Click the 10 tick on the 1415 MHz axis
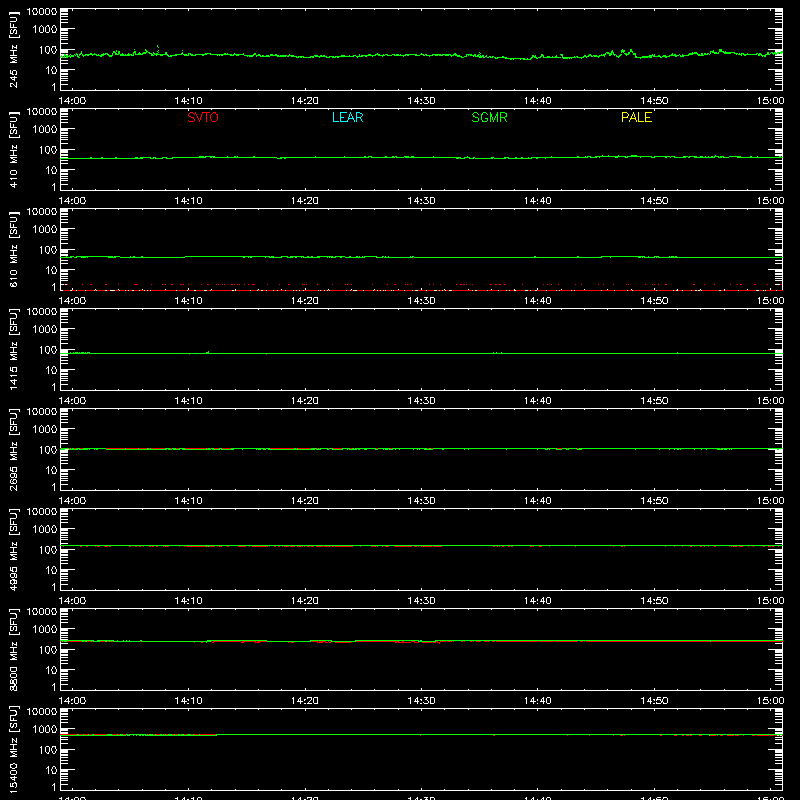This screenshot has width=800, height=800. coord(51,370)
